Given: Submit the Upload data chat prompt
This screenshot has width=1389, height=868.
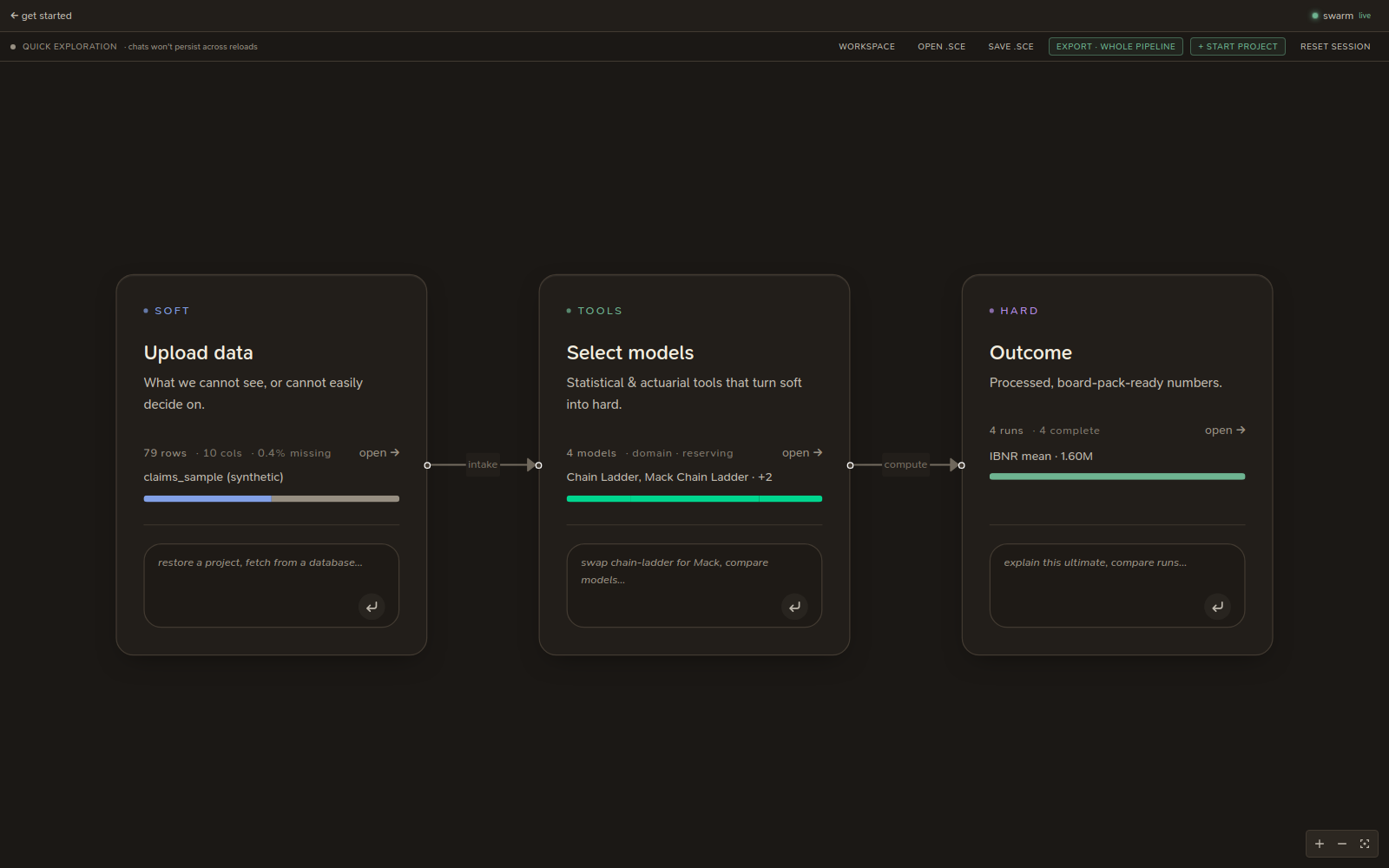Looking at the screenshot, I should click(x=372, y=607).
